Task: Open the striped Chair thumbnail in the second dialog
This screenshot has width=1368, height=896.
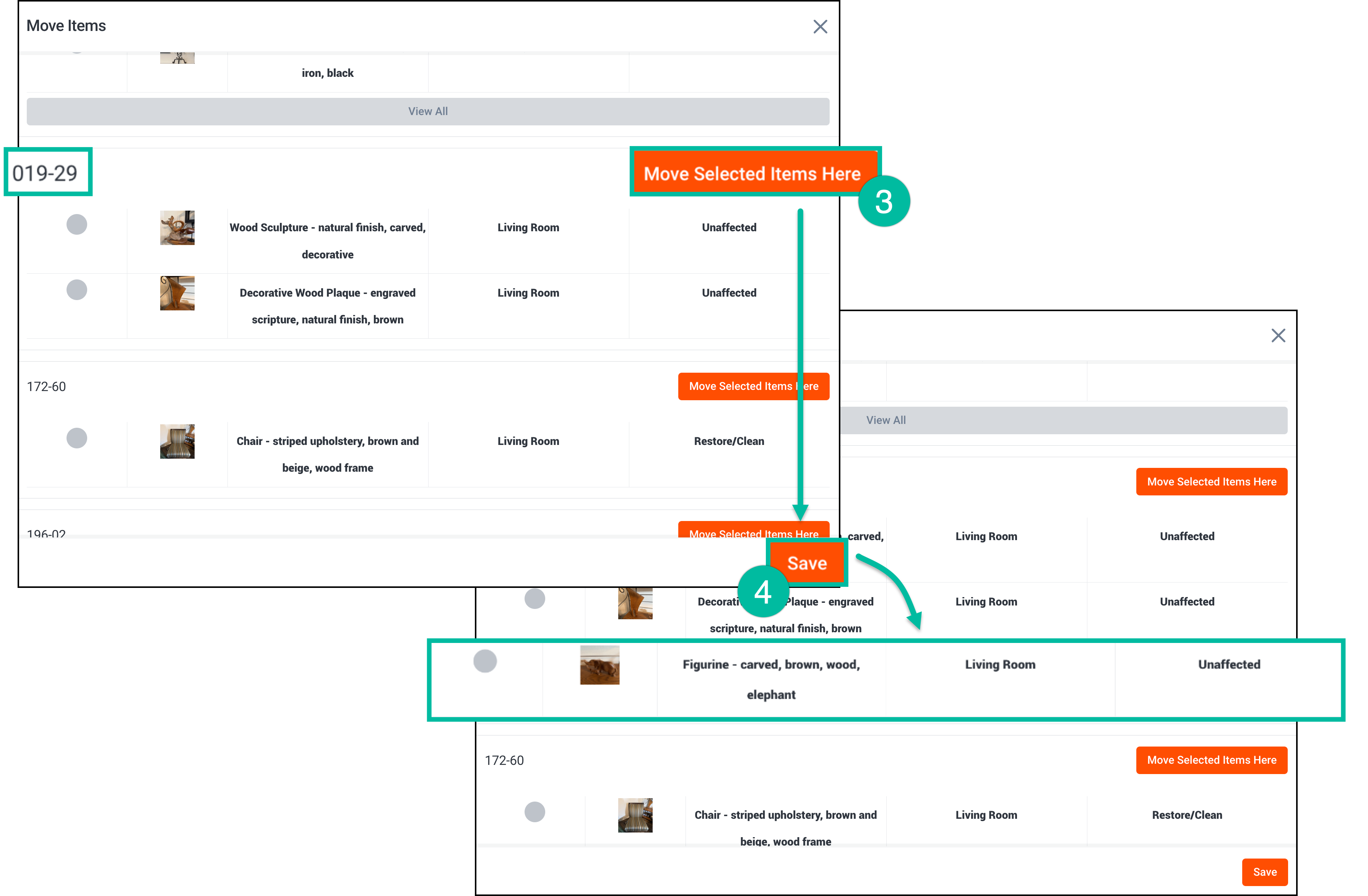Action: 635,815
